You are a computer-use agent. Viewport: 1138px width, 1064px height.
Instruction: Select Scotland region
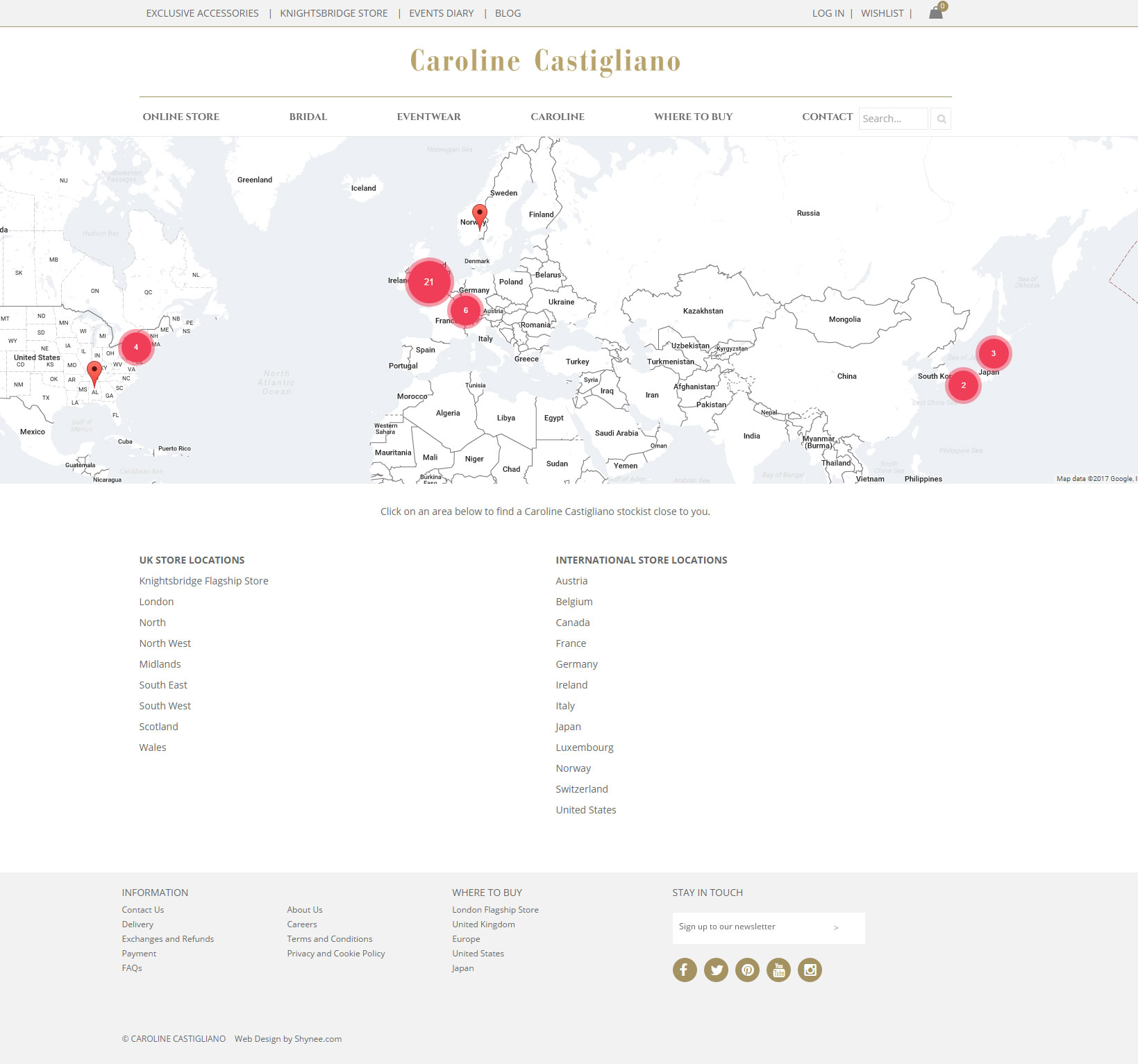158,727
